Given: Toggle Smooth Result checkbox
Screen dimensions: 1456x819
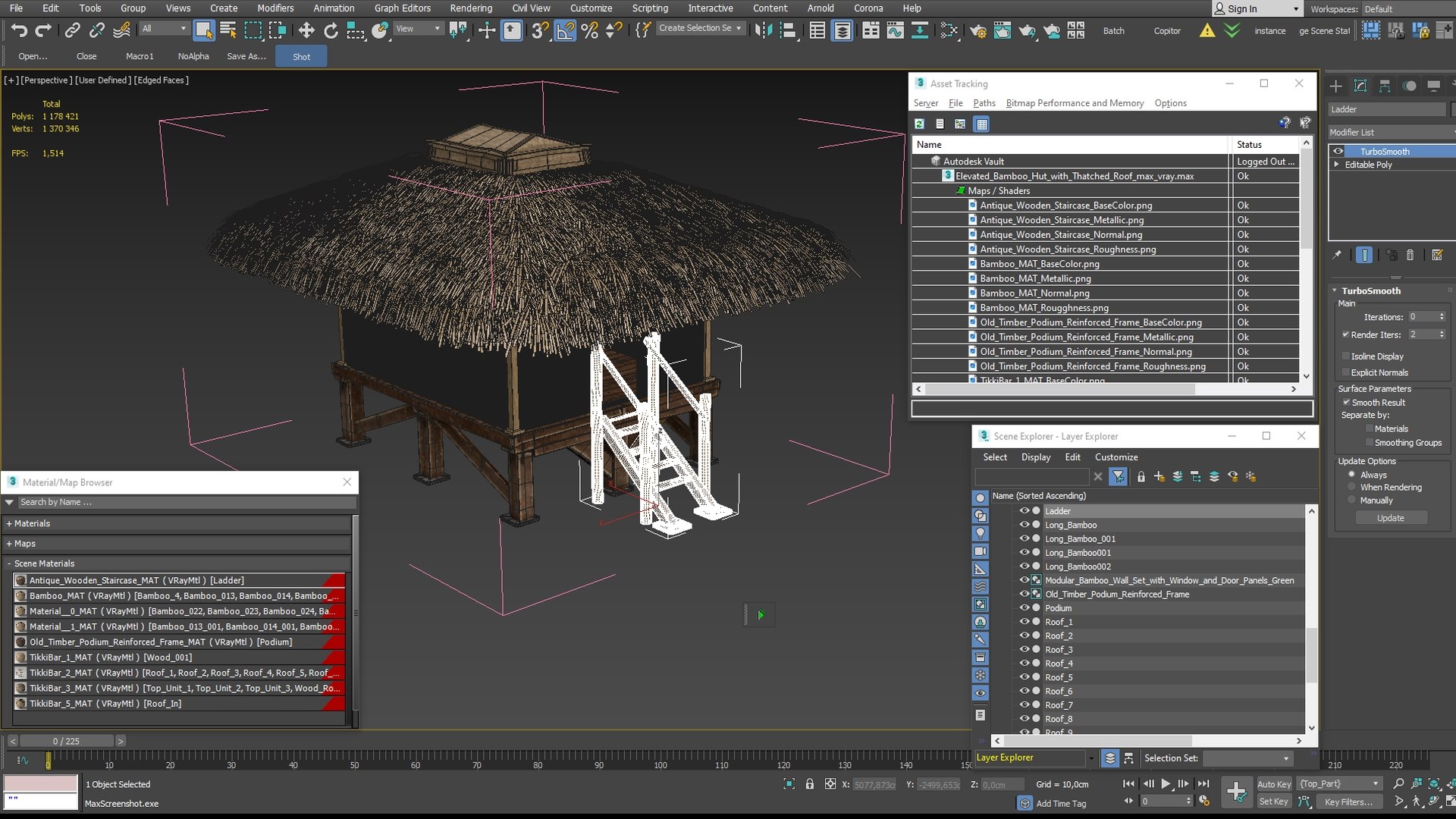Looking at the screenshot, I should point(1347,402).
